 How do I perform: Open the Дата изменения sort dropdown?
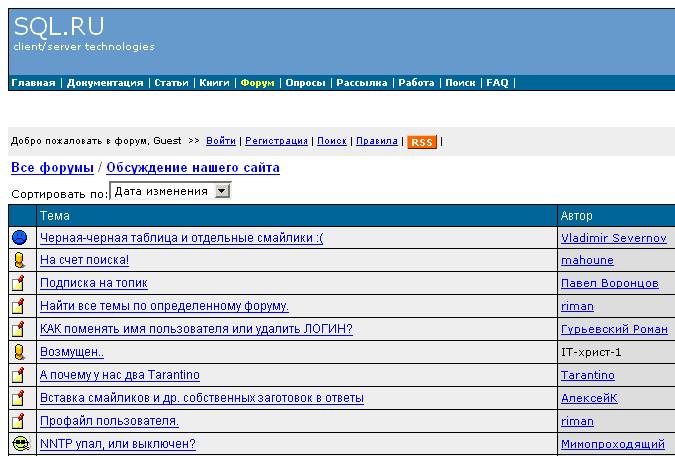(x=222, y=191)
